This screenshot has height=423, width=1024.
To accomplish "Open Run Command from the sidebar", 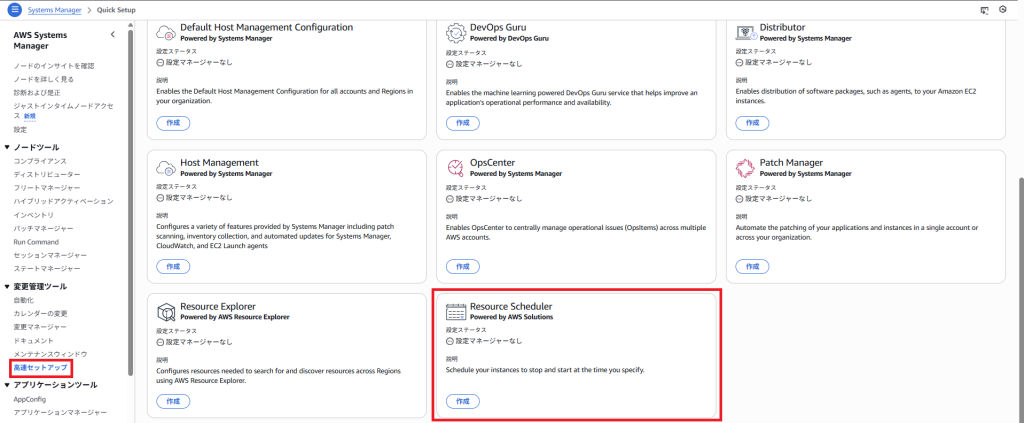I will pyautogui.click(x=36, y=242).
